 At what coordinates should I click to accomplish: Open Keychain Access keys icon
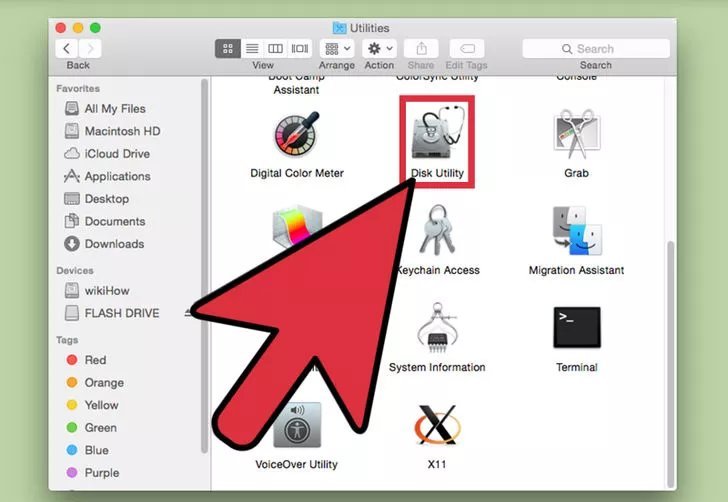coord(436,230)
